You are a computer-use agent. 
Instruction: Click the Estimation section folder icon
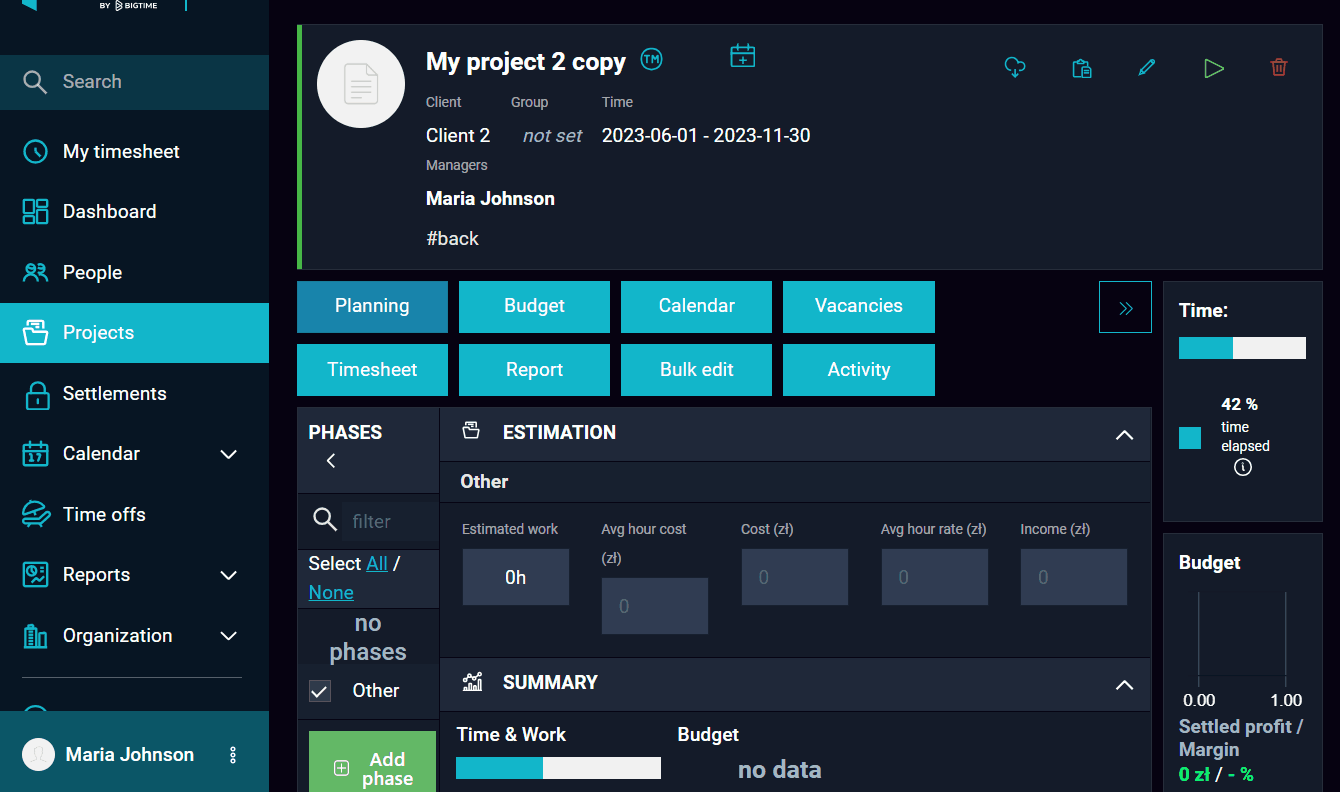(x=471, y=431)
